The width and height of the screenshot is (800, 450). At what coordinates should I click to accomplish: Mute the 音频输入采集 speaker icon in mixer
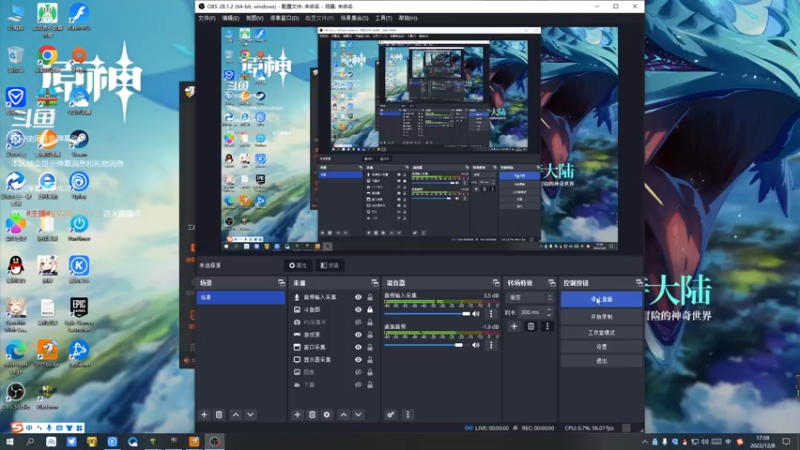pos(476,314)
